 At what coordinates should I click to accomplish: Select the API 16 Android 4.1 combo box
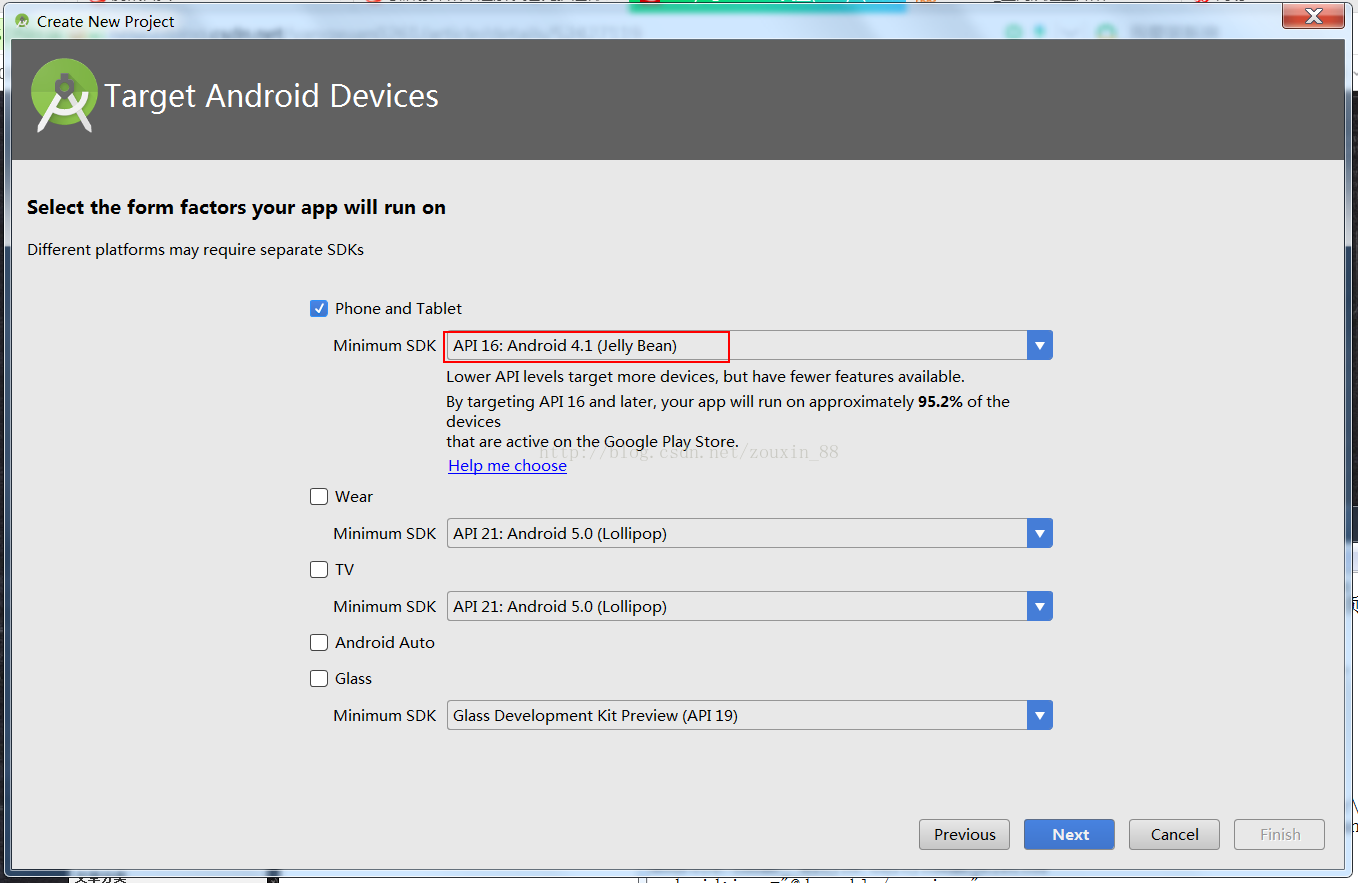coord(749,345)
